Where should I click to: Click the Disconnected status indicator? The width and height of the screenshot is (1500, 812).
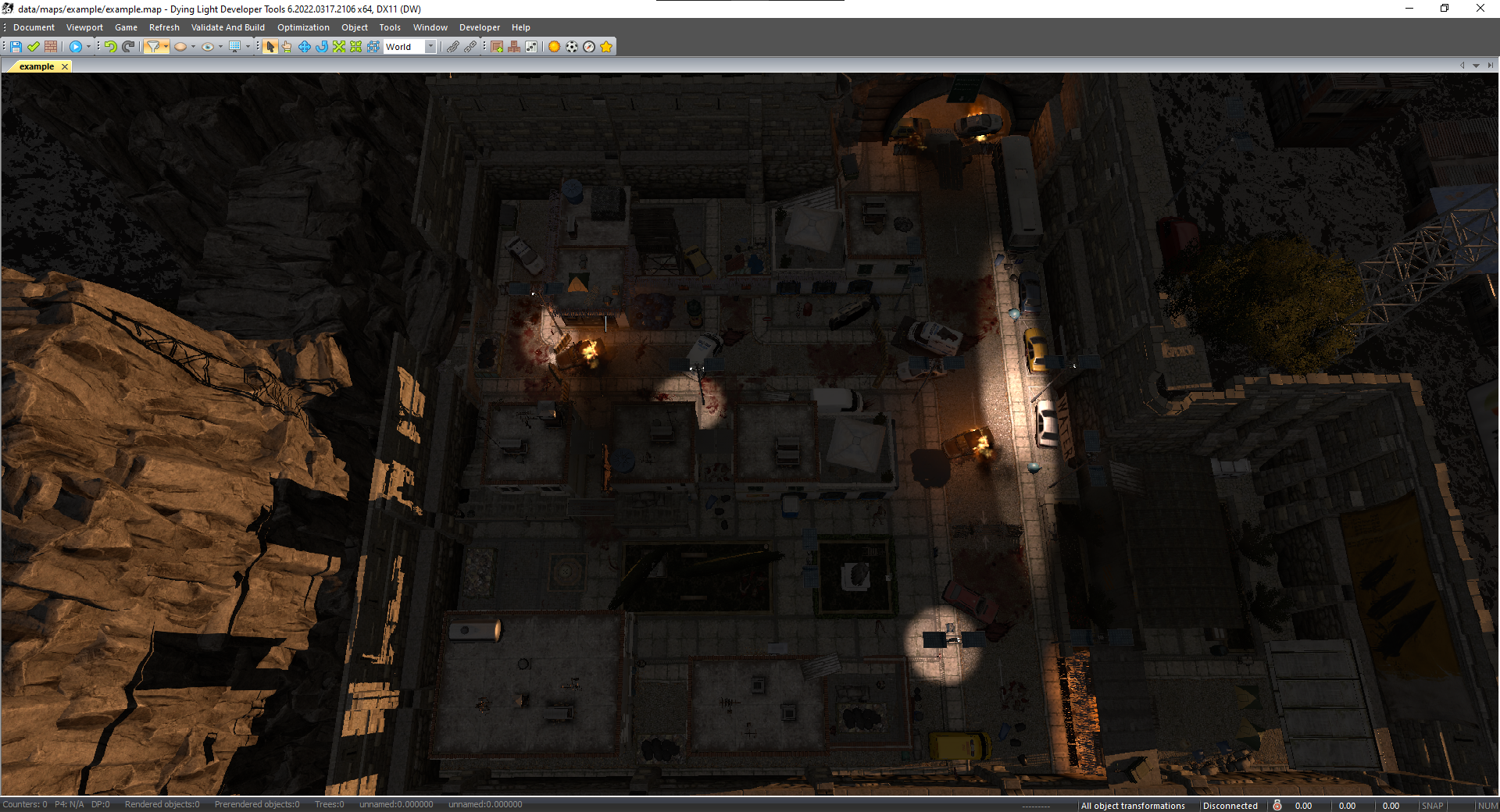tap(1230, 806)
